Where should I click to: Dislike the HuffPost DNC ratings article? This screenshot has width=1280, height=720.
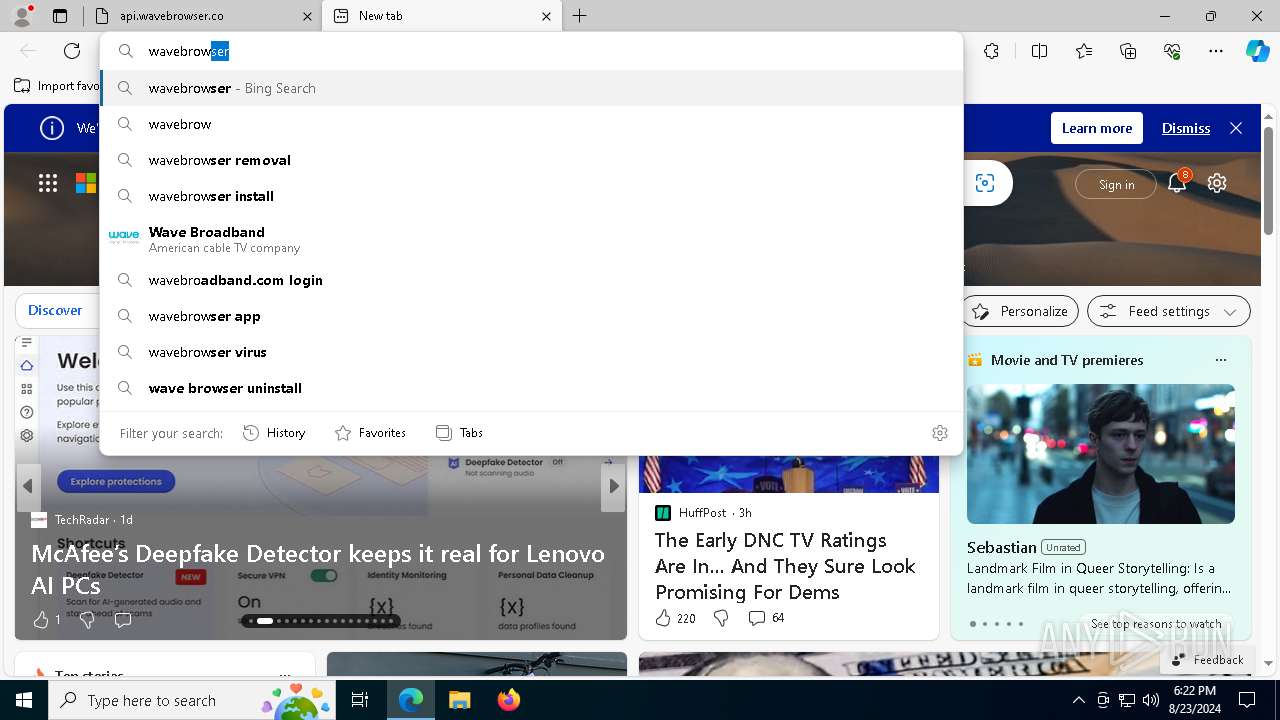[x=721, y=618]
